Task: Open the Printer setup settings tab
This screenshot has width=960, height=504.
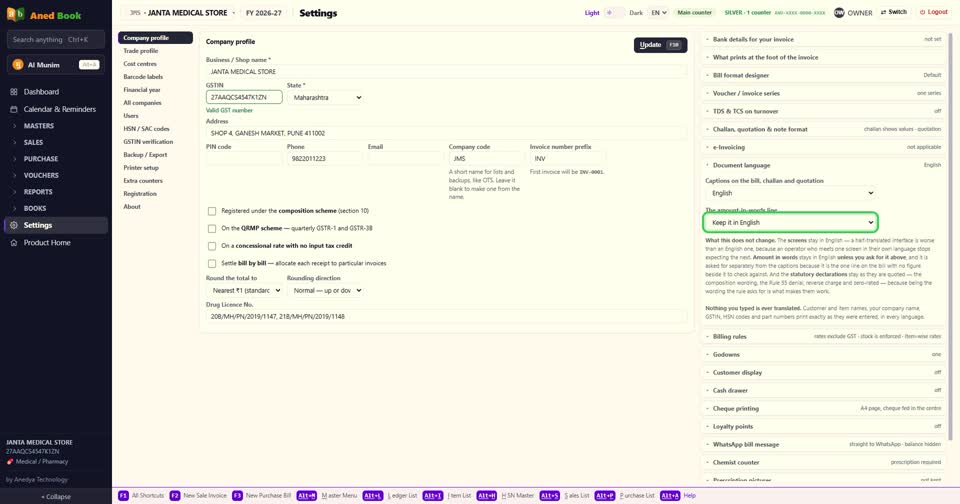Action: tap(155, 168)
